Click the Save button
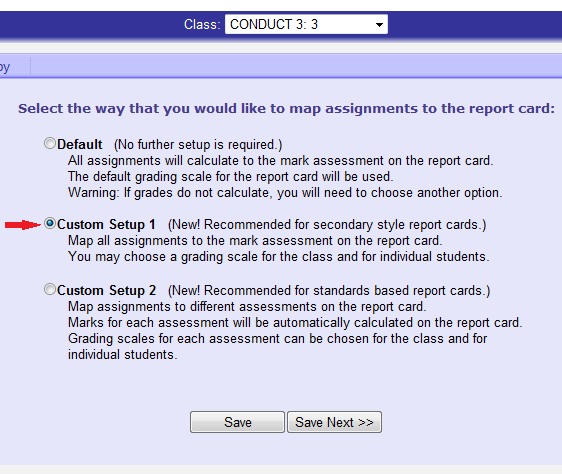This screenshot has height=474, width=562. 237,422
